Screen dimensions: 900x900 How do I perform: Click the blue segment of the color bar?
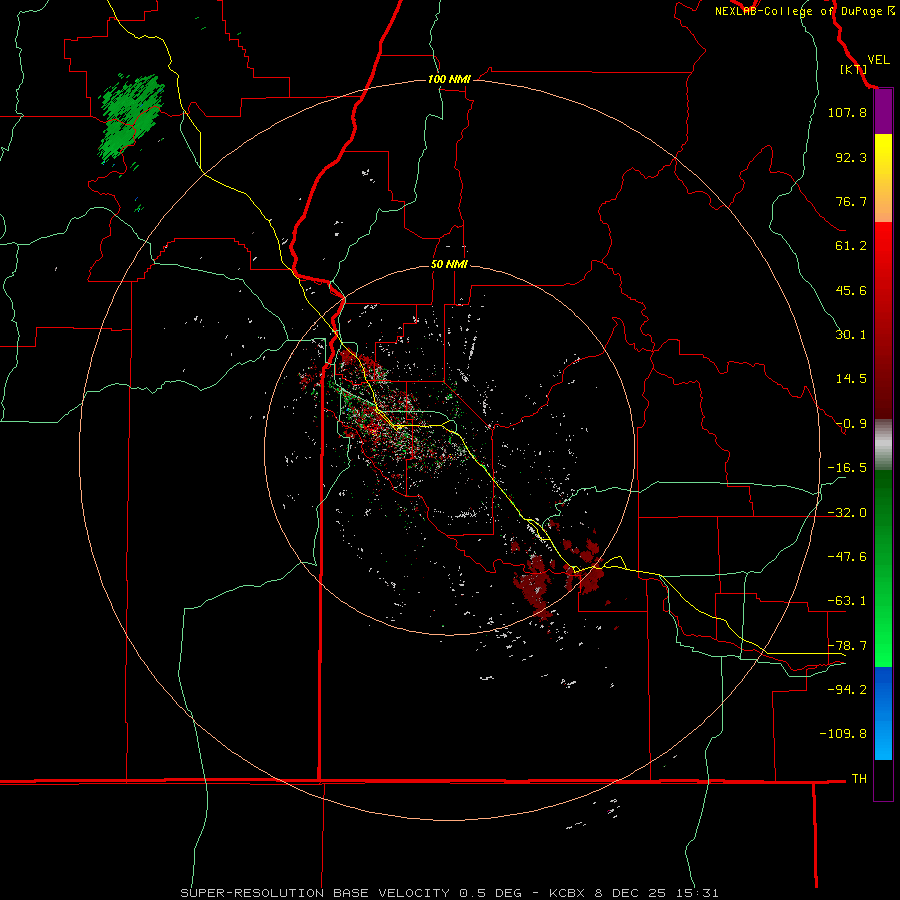(883, 713)
